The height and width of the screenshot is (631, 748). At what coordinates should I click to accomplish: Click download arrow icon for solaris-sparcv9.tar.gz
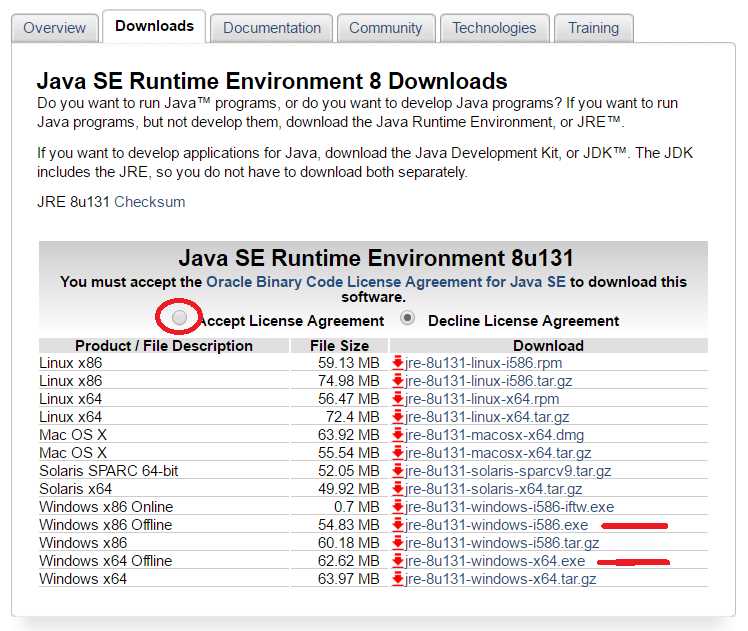[397, 471]
